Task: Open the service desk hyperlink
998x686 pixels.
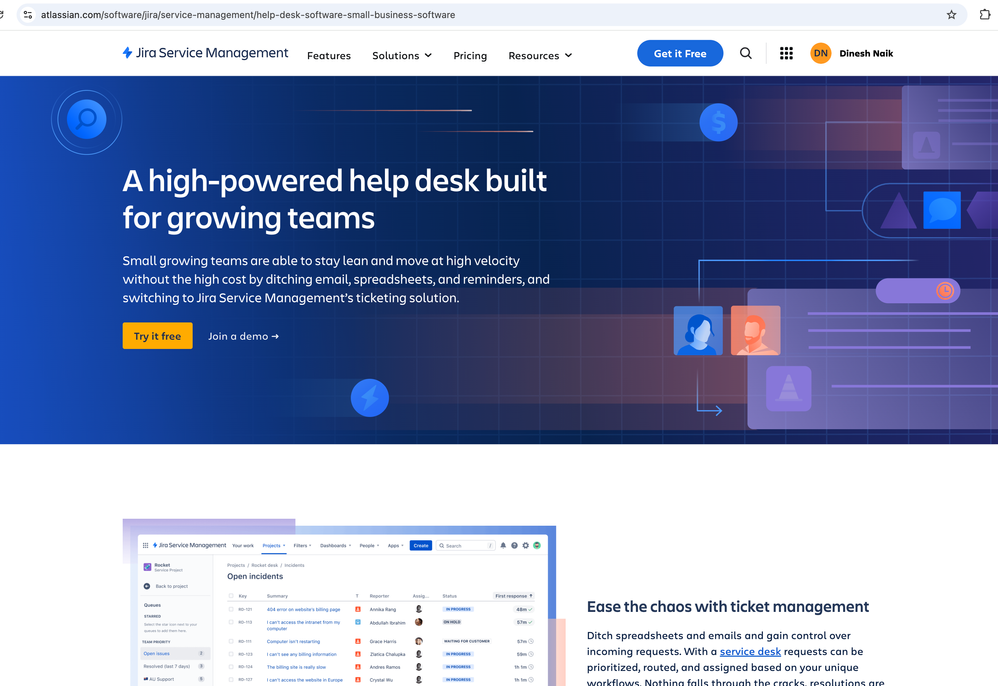Action: point(750,651)
